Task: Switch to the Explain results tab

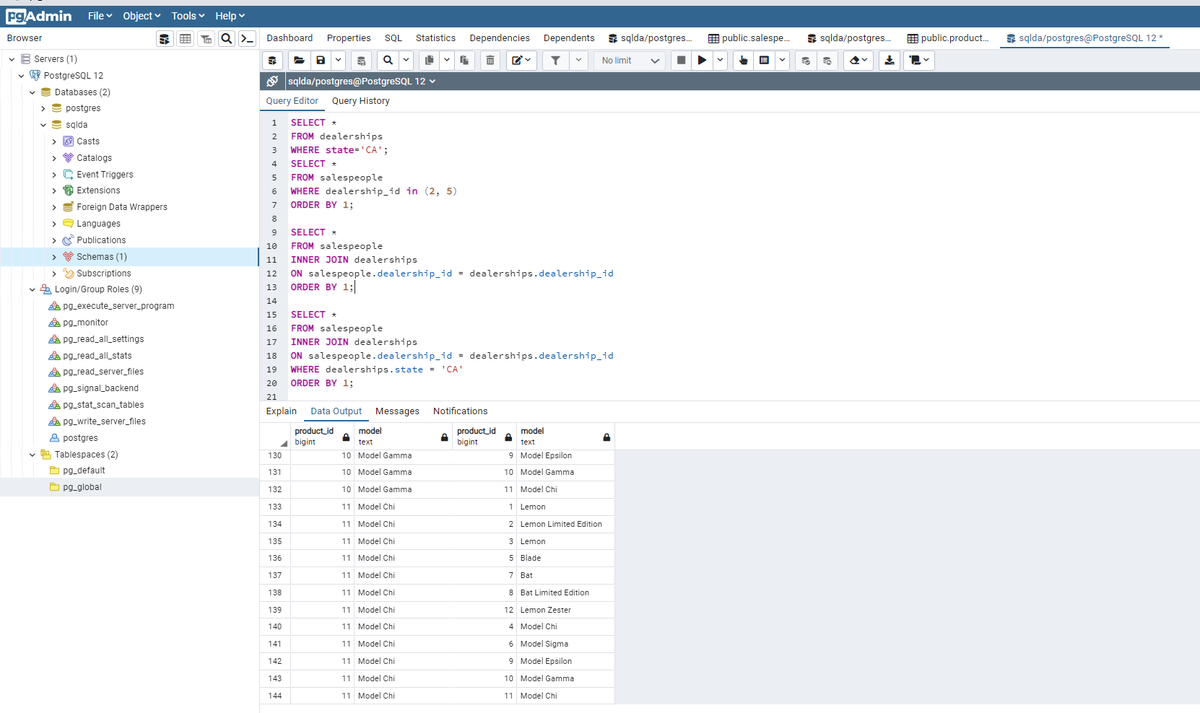Action: (281, 411)
